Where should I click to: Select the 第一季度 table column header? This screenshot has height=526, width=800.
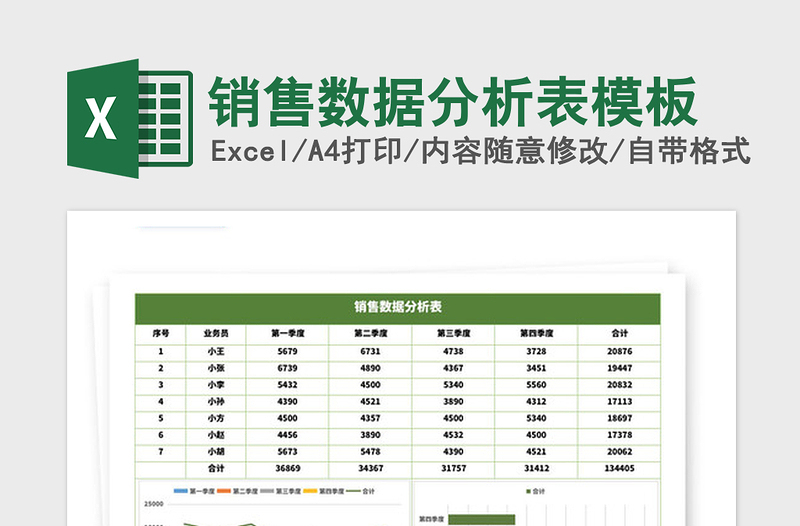point(288,334)
